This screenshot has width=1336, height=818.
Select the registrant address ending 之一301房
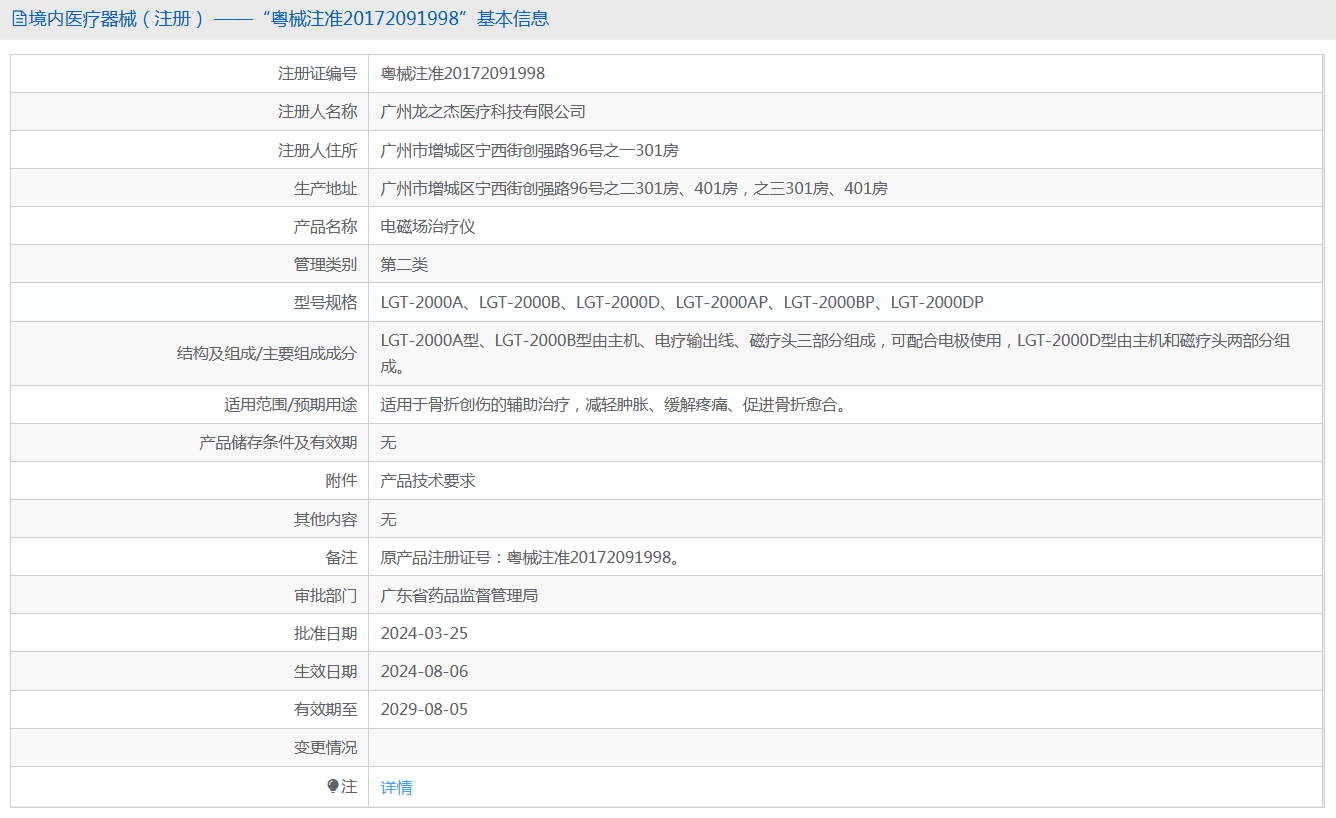pos(530,150)
